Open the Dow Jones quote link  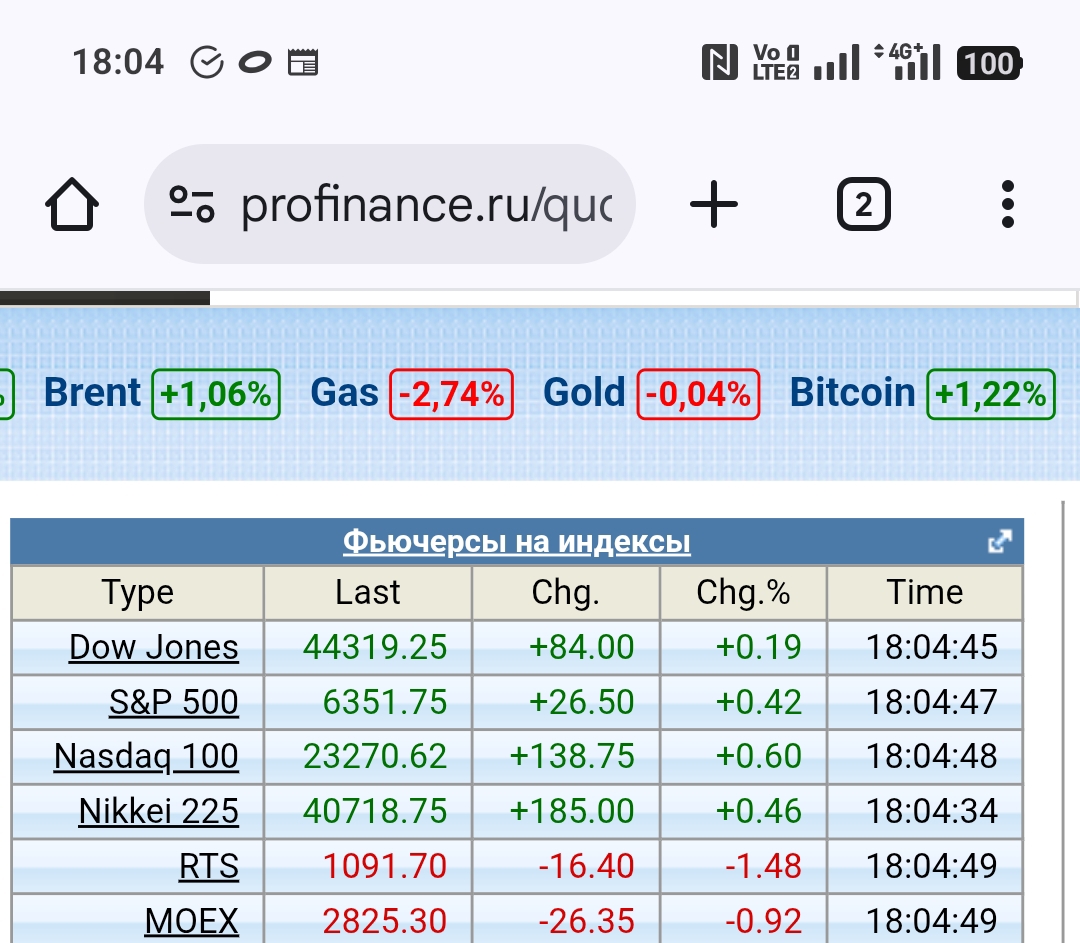tap(154, 647)
